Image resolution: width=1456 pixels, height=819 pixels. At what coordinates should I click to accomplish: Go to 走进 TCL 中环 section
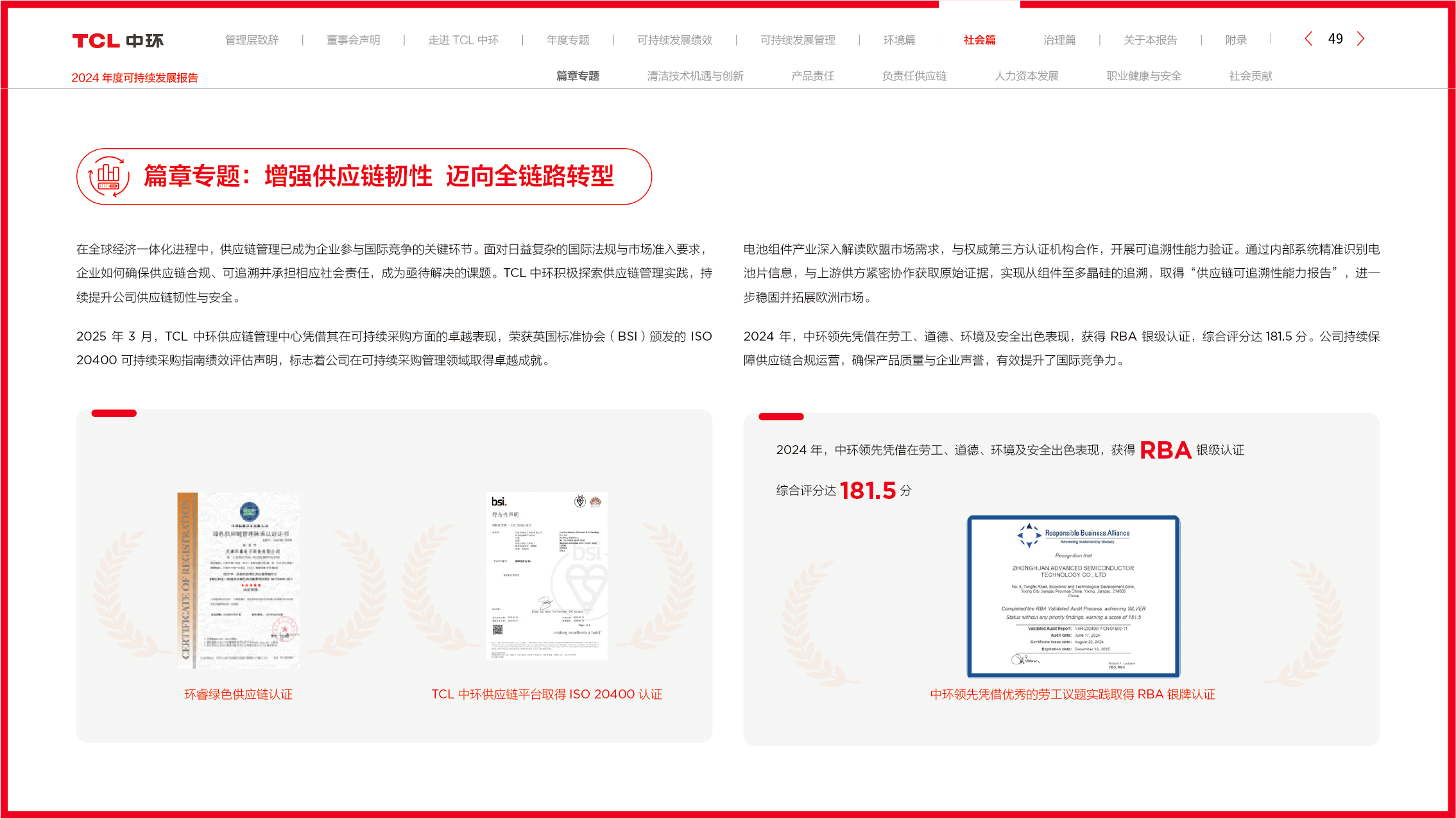(463, 40)
